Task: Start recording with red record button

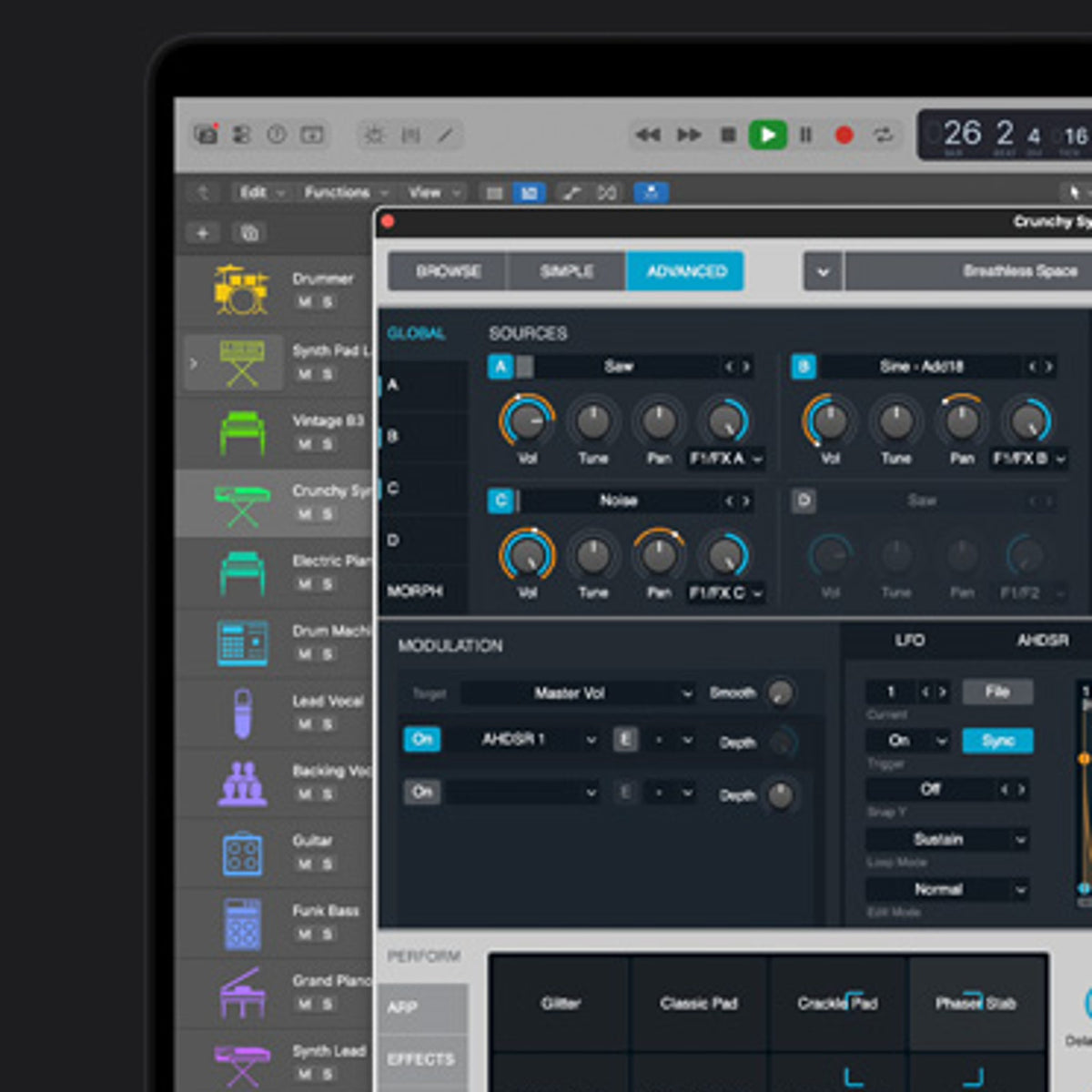Action: (844, 135)
